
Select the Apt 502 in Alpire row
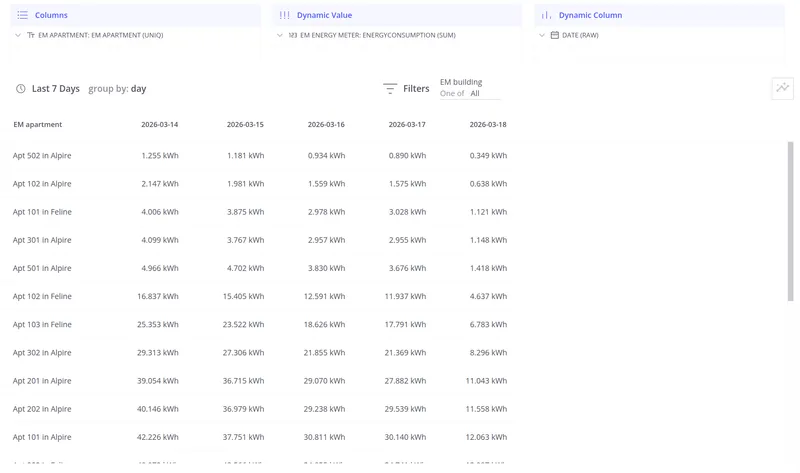click(260, 156)
